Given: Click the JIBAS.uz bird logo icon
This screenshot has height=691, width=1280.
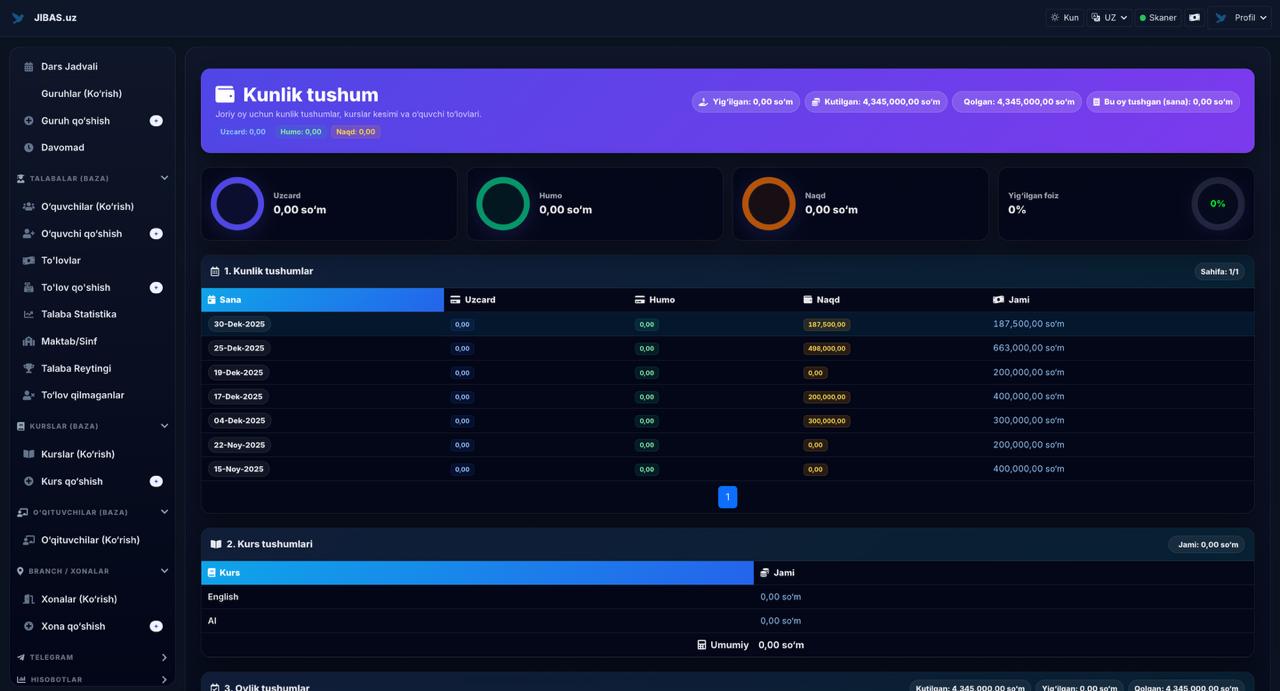Looking at the screenshot, I should pos(18,18).
